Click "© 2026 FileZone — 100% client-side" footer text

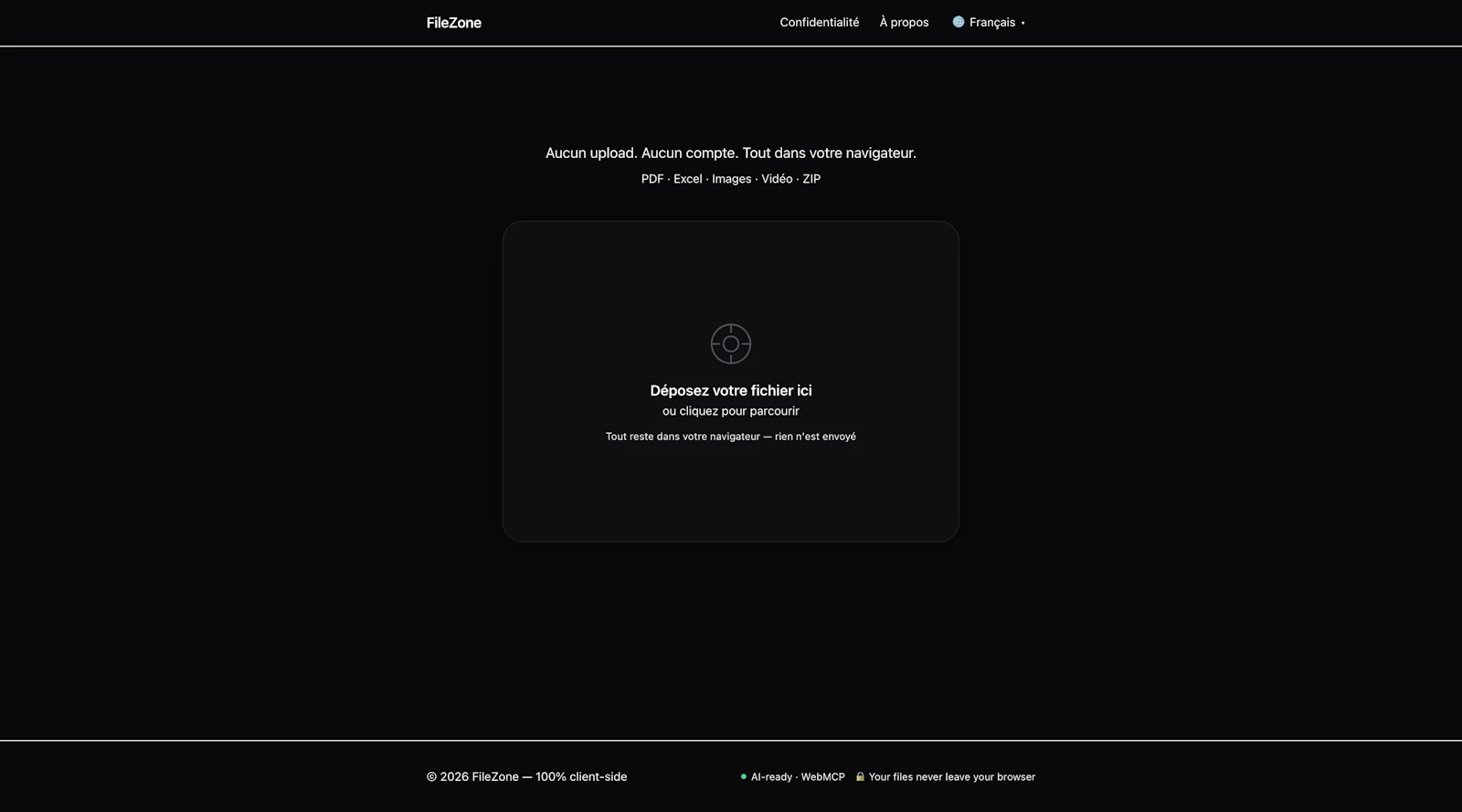click(x=526, y=777)
